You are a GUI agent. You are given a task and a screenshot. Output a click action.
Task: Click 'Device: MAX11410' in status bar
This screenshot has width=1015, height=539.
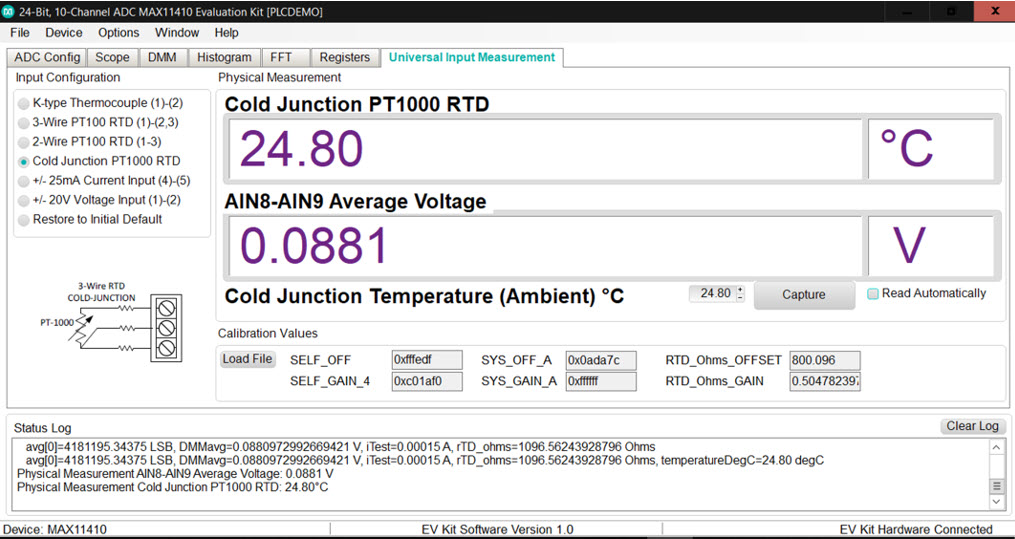click(x=55, y=529)
